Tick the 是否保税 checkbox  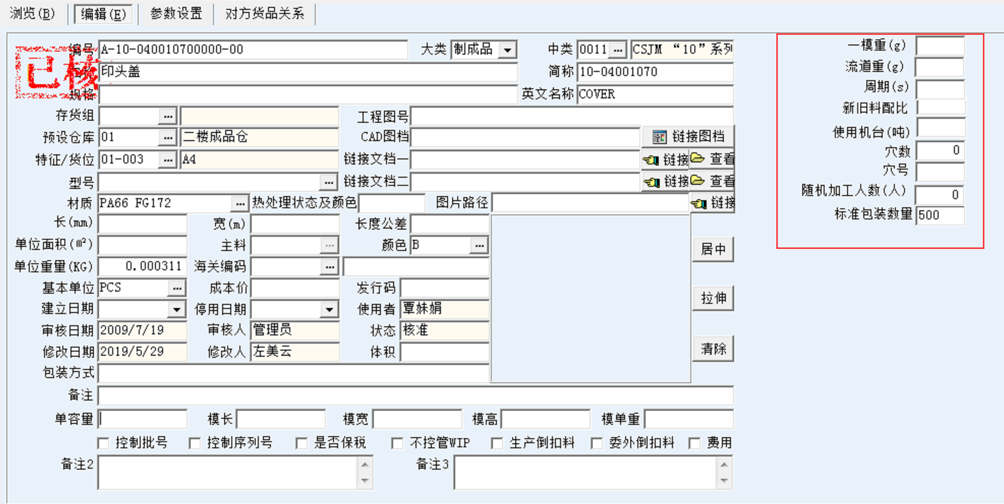point(302,443)
